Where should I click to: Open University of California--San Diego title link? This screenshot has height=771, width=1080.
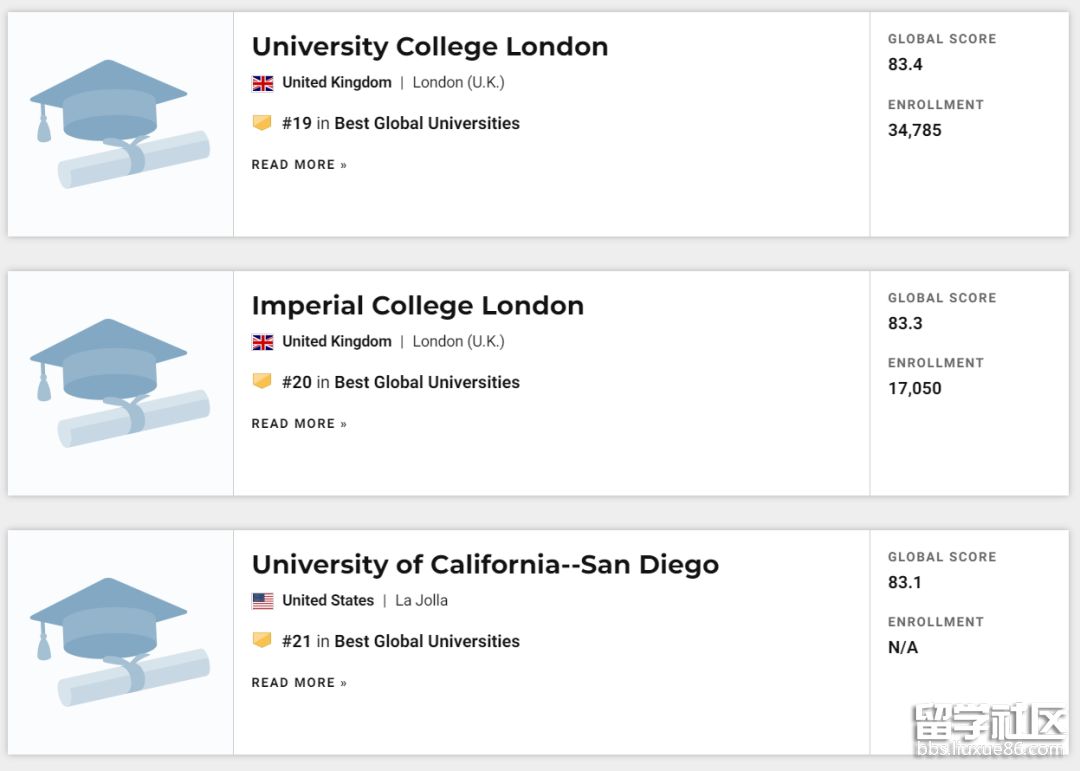(x=485, y=565)
